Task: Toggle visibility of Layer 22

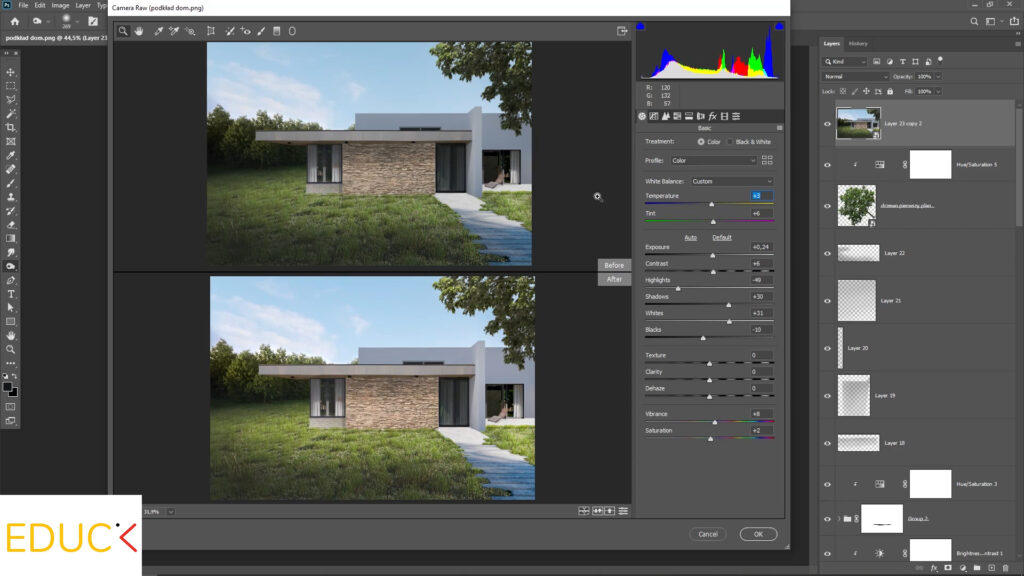Action: pos(827,253)
